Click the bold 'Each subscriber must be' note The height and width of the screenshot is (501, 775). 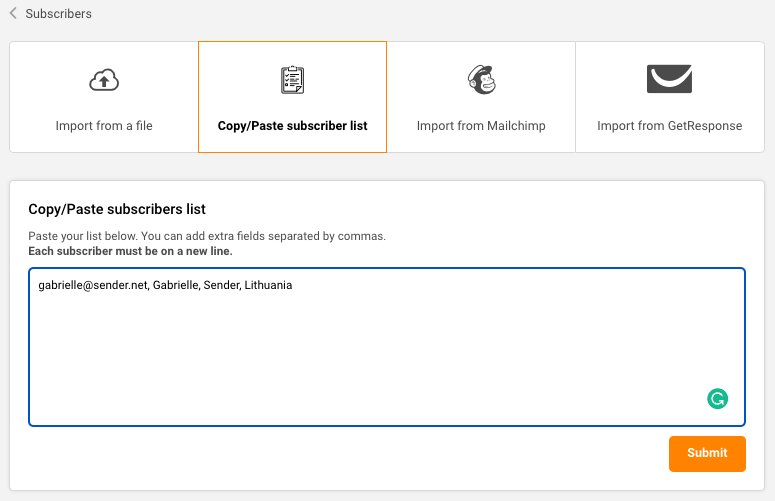pos(130,251)
